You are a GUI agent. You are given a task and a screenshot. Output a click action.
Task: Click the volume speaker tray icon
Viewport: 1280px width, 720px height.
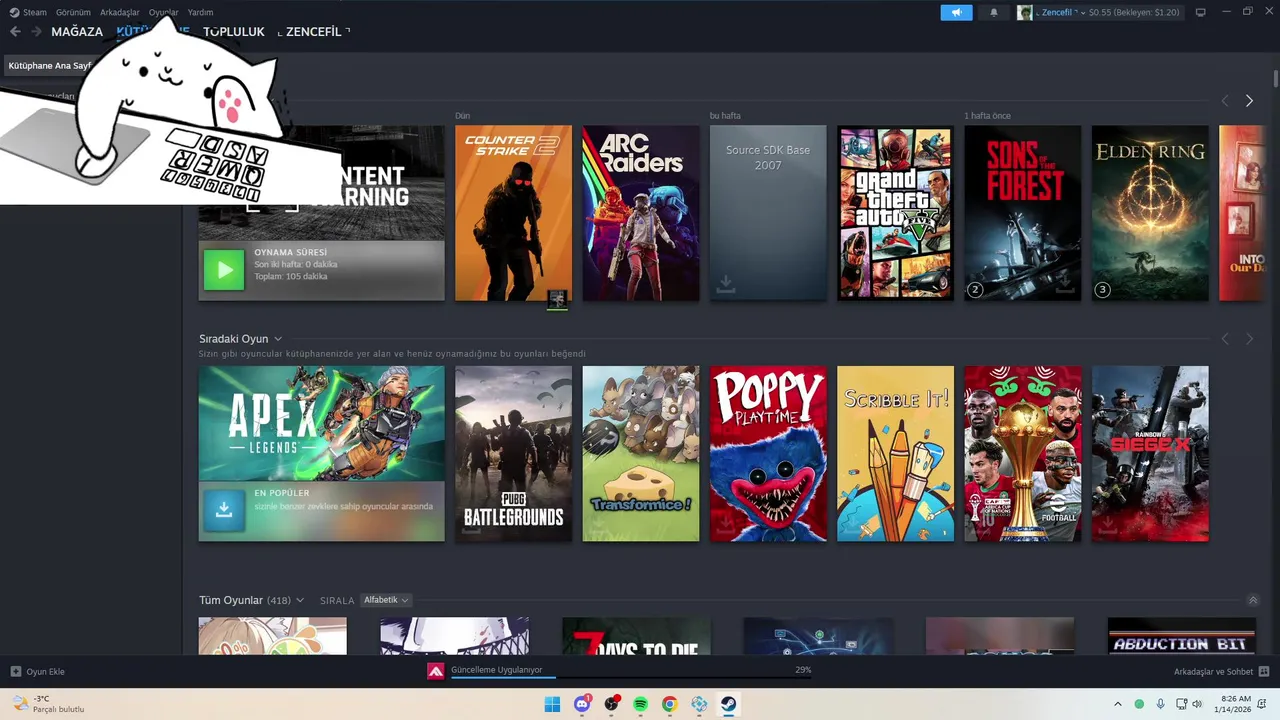click(x=1197, y=704)
